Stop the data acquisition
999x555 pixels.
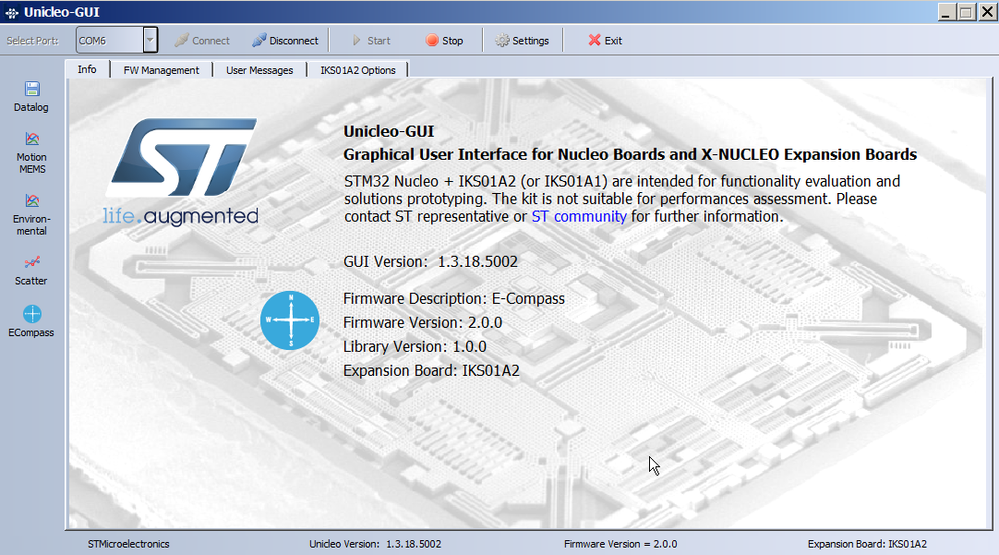tap(445, 41)
